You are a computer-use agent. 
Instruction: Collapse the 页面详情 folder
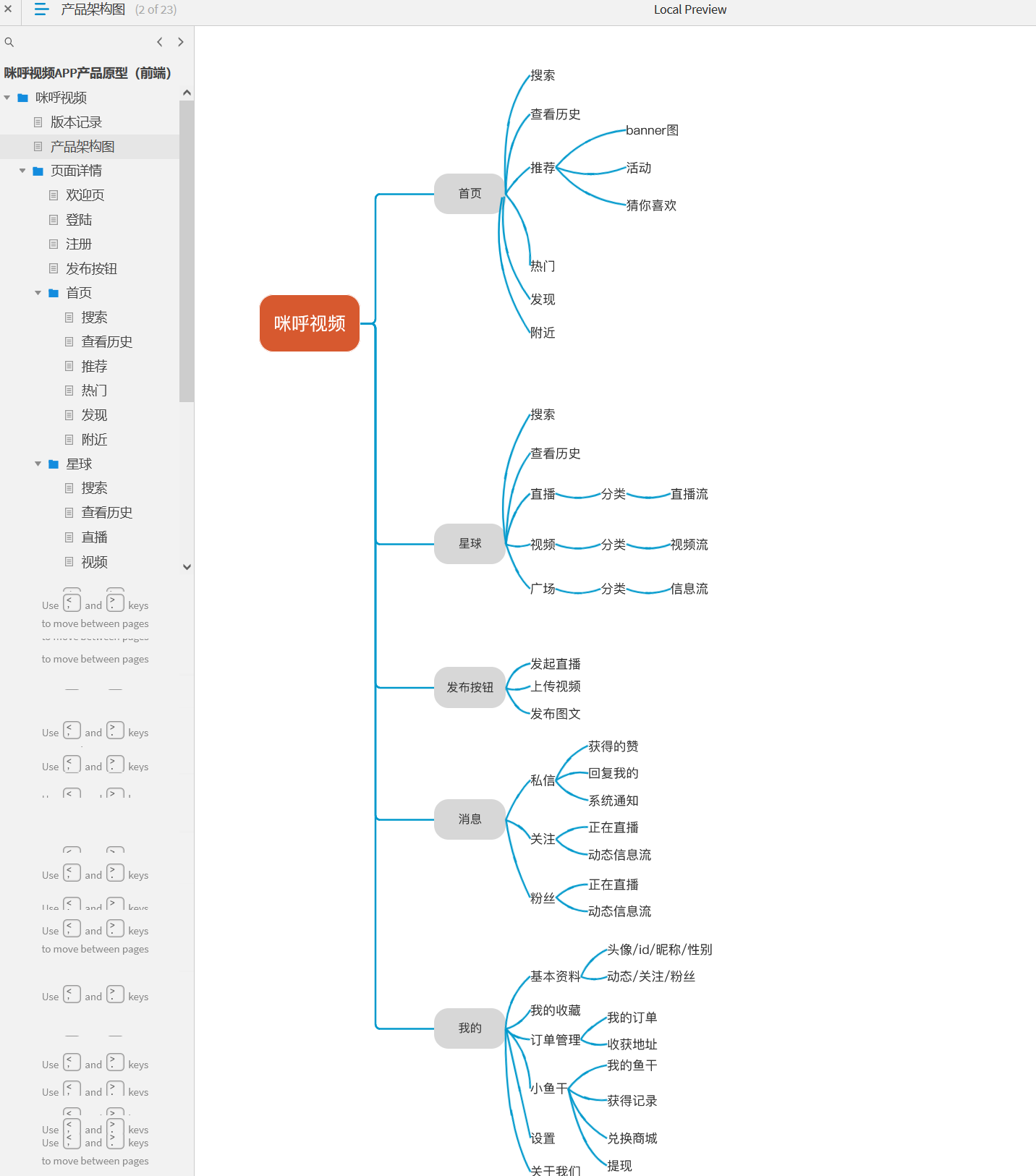tap(22, 171)
